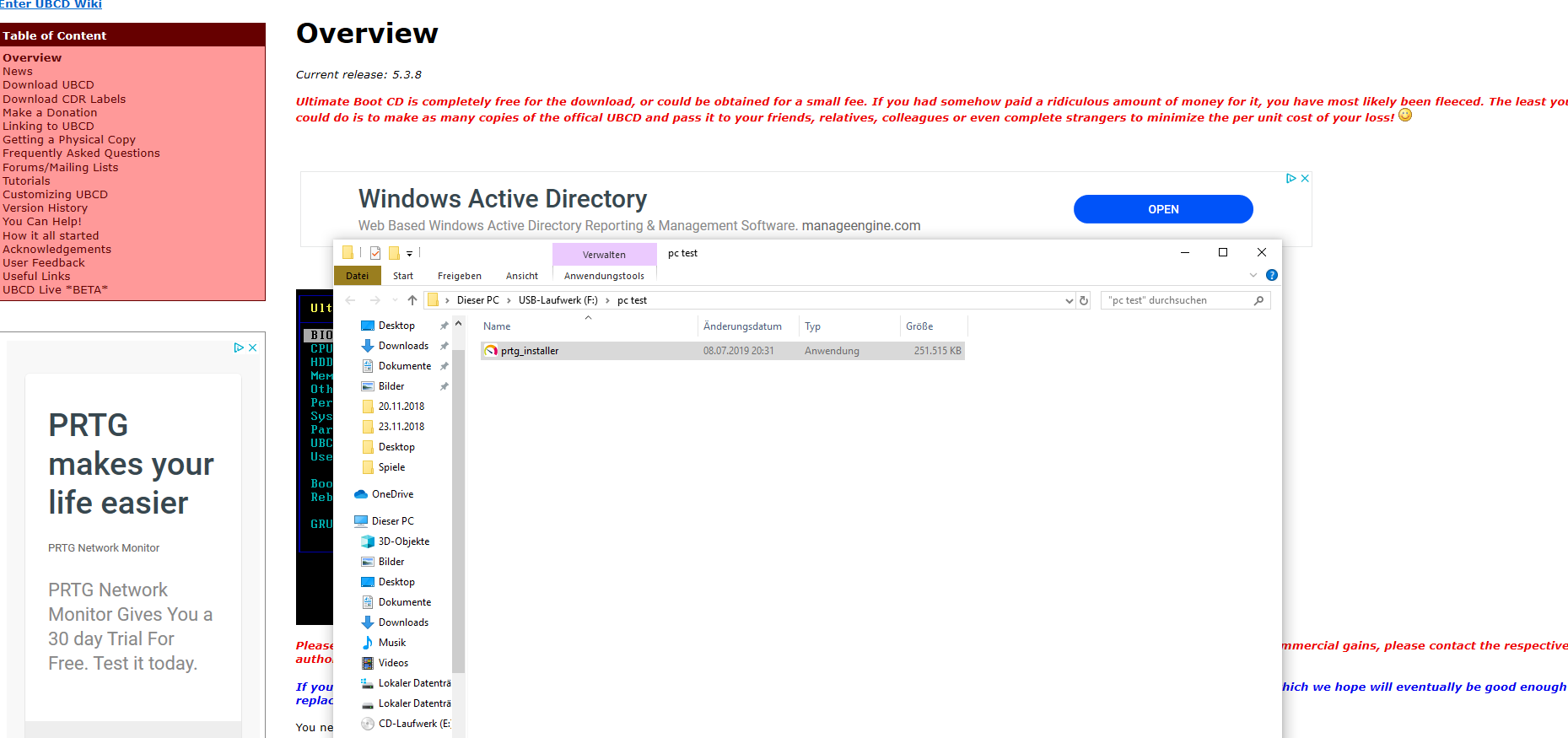
Task: Select the Dieser PC computer icon
Action: click(361, 521)
